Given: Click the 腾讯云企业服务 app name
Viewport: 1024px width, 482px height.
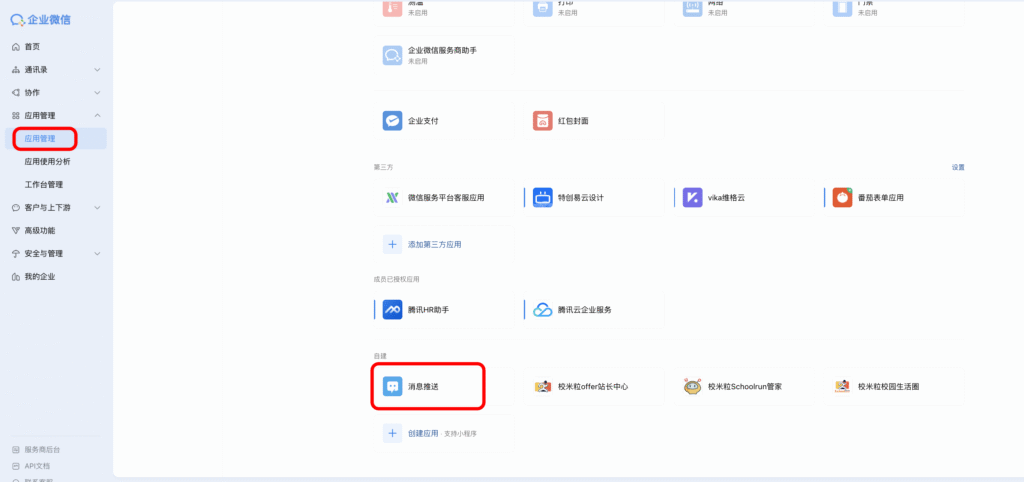Looking at the screenshot, I should coord(585,310).
